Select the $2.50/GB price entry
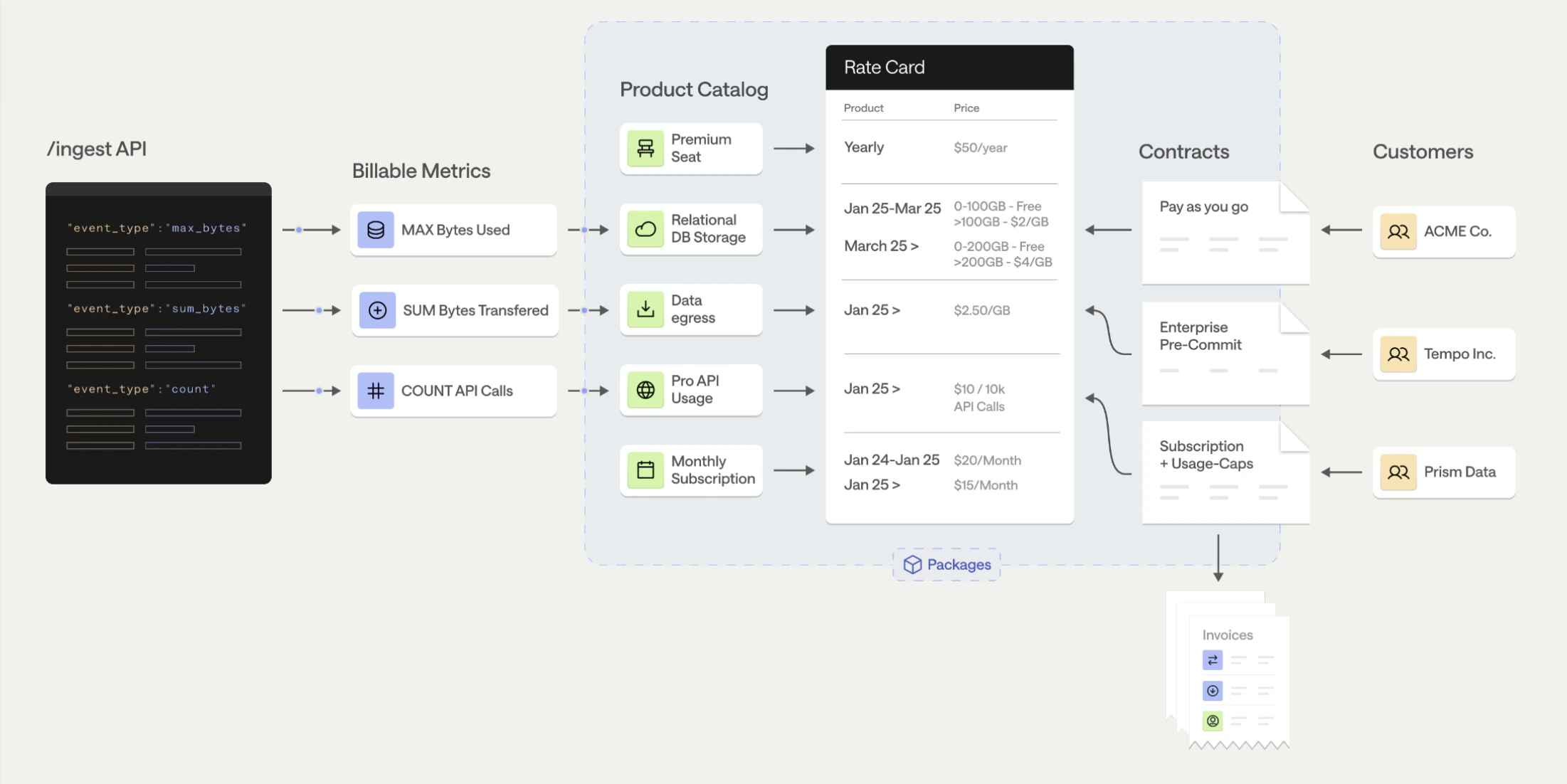 click(x=981, y=310)
